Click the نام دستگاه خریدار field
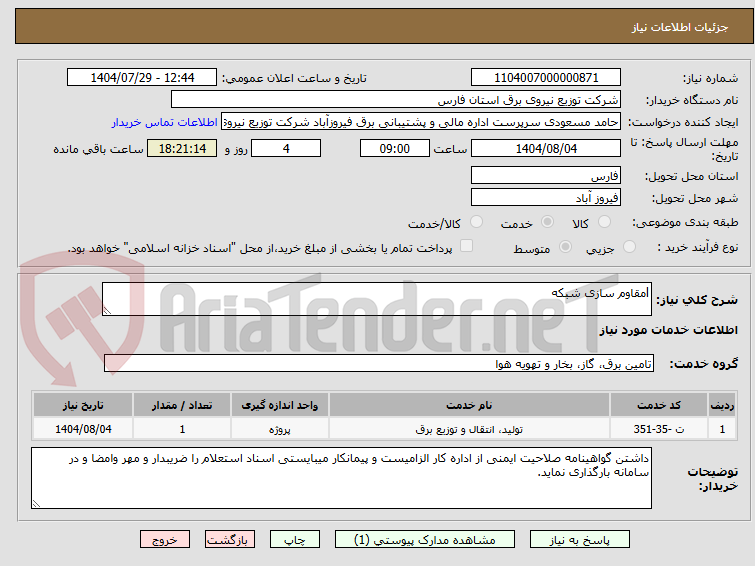The width and height of the screenshot is (755, 566). tap(396, 99)
